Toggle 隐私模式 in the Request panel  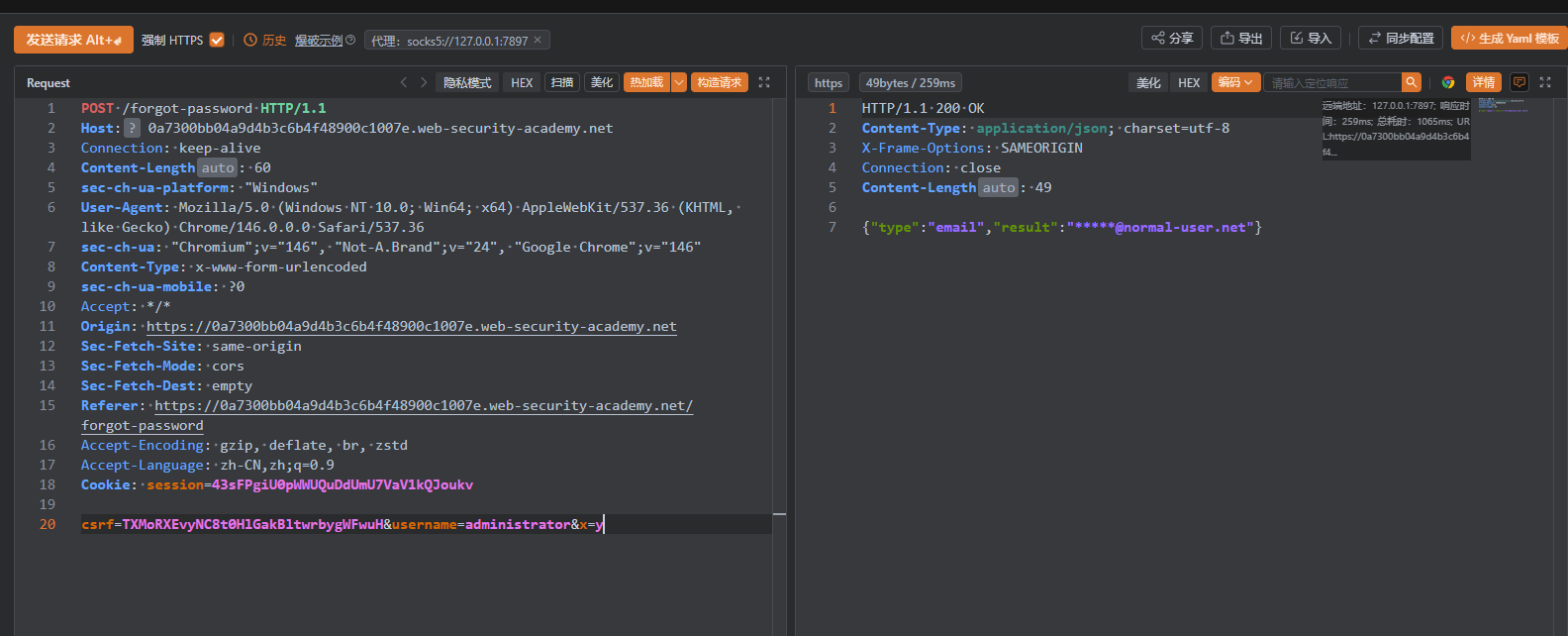click(x=467, y=82)
